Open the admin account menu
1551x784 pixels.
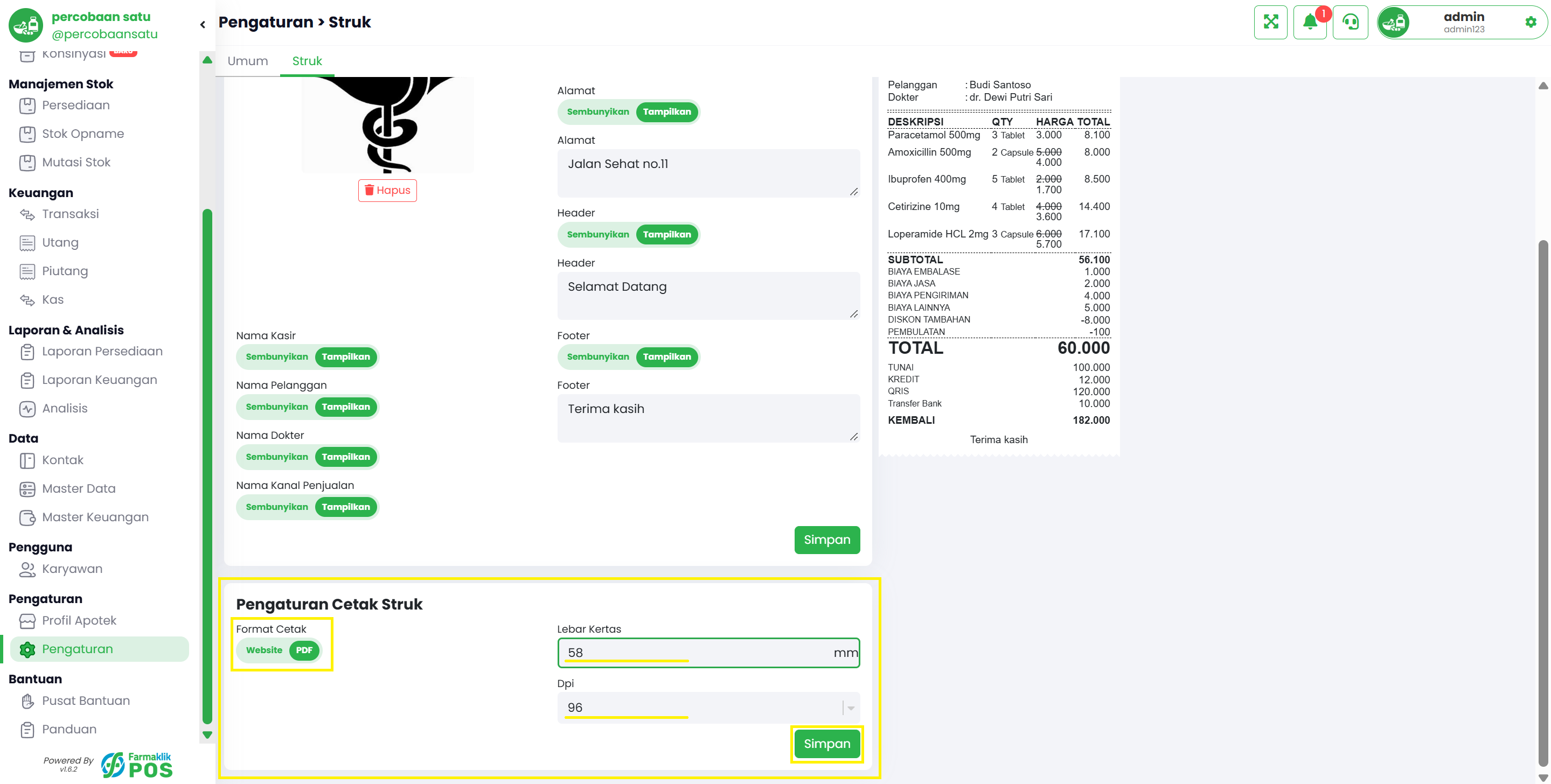[1463, 22]
